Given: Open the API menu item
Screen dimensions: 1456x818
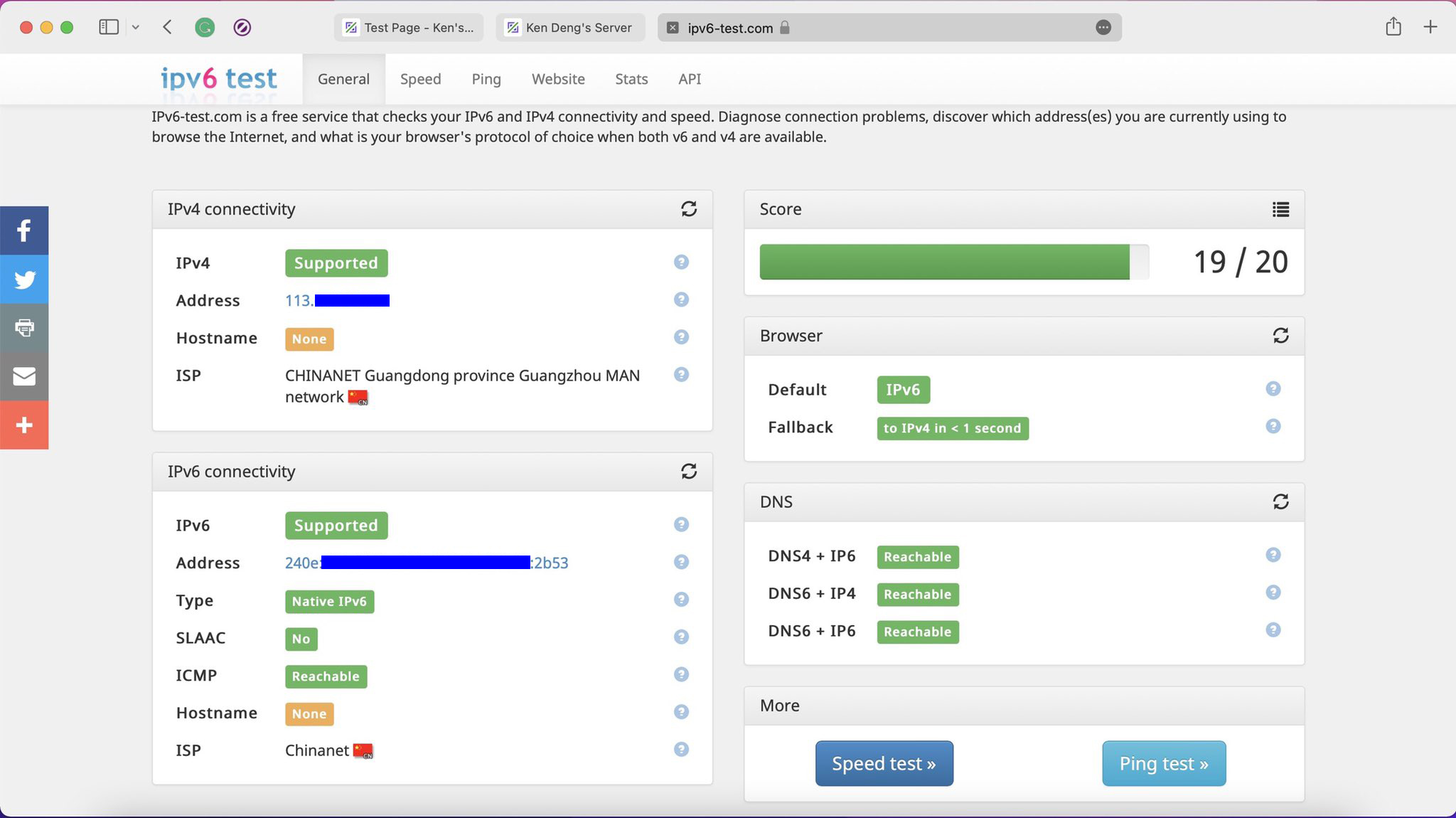Looking at the screenshot, I should click(689, 78).
